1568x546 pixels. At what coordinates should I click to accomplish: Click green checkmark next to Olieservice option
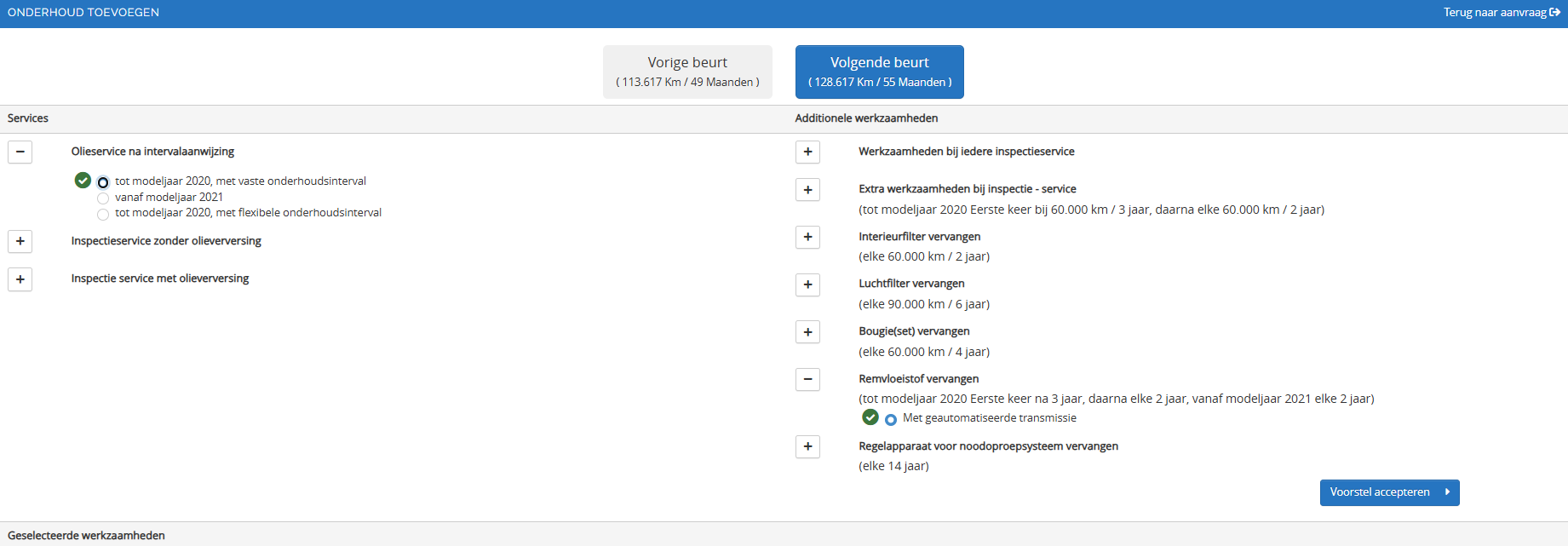point(83,181)
